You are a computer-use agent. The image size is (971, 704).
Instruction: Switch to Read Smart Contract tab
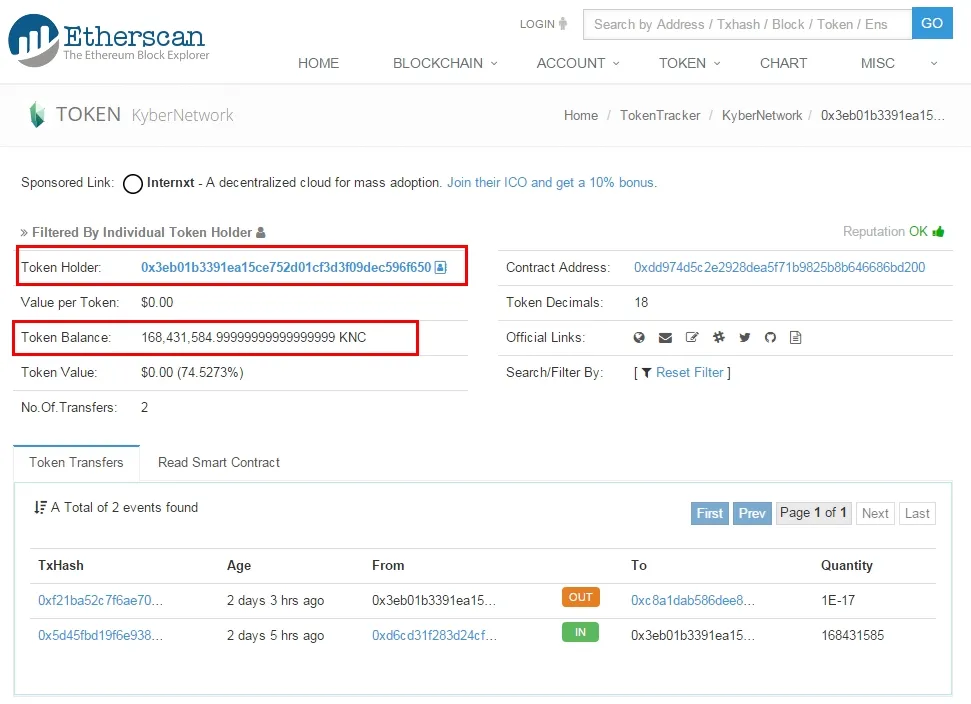219,463
